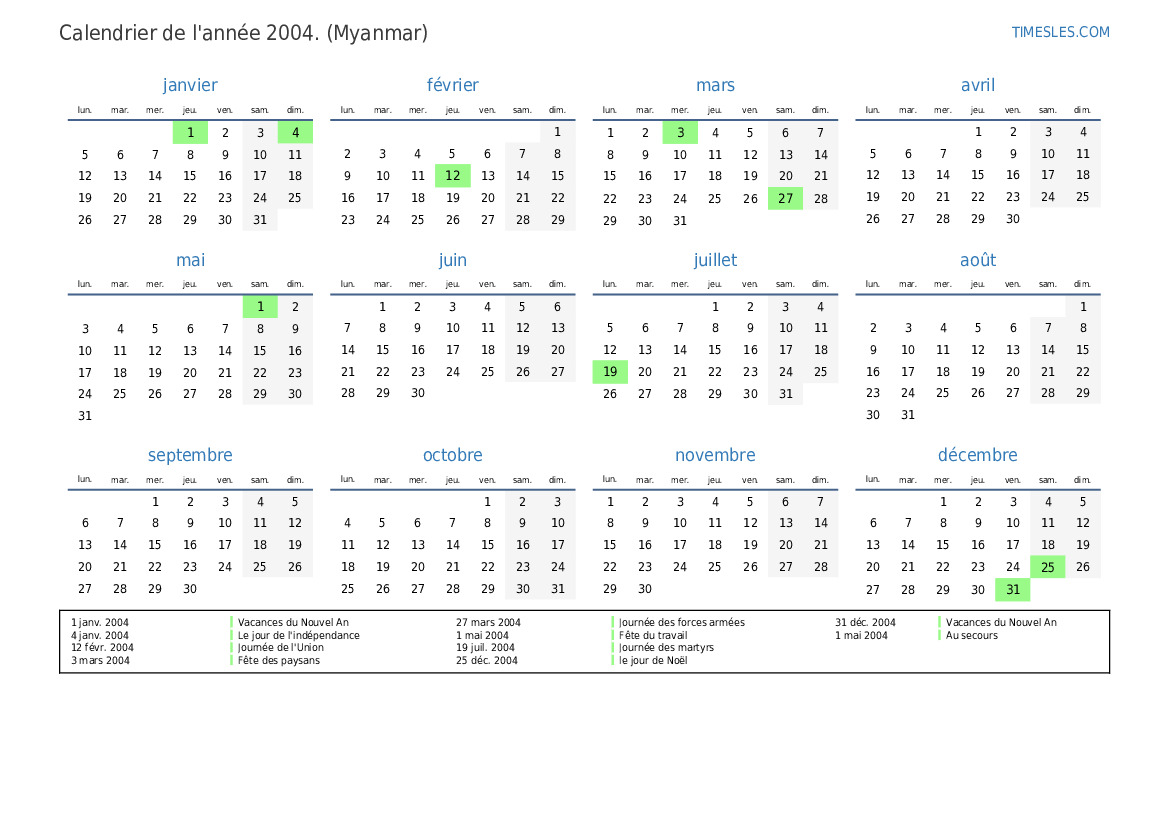Image resolution: width=1169 pixels, height=827 pixels.
Task: Select highlighted 27 in mars
Action: tap(785, 198)
